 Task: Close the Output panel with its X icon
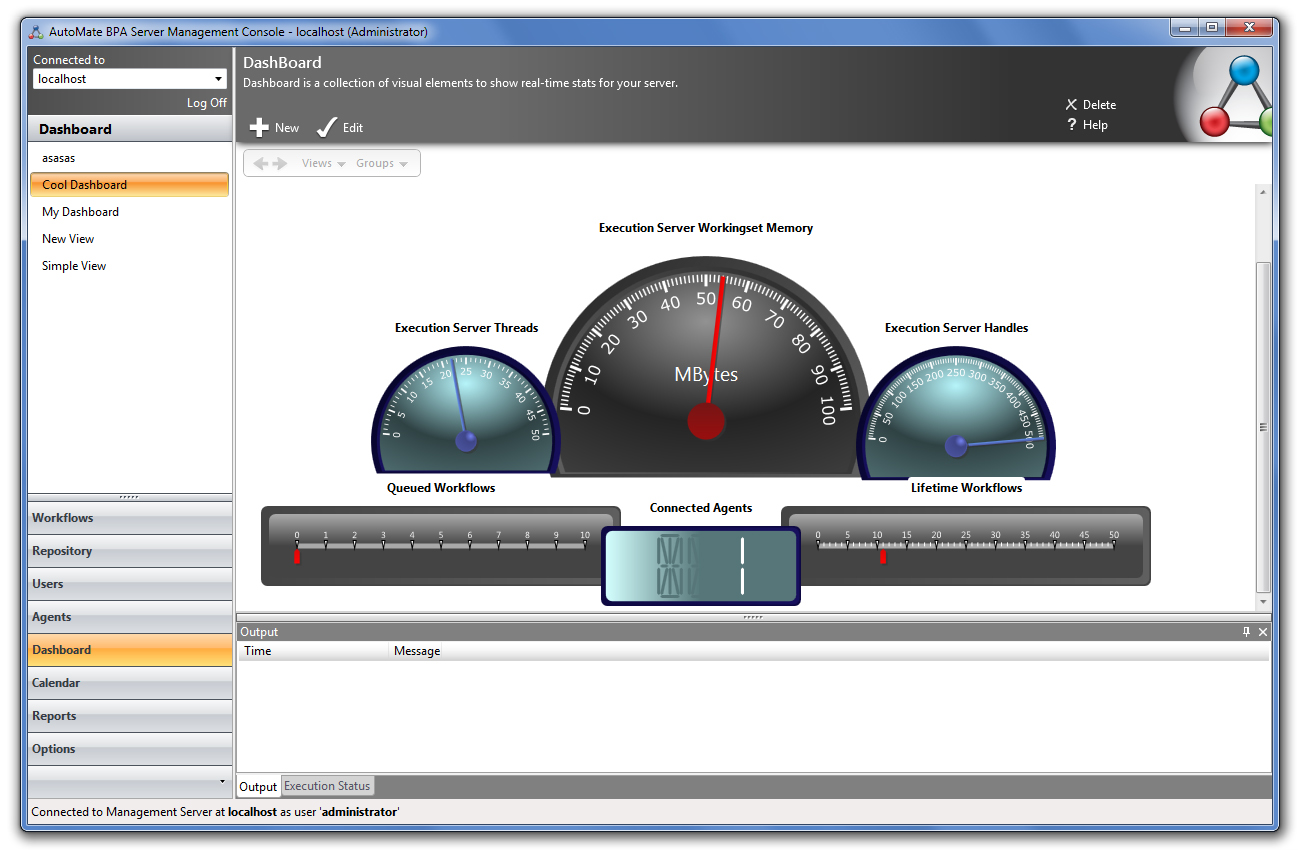(x=1262, y=631)
